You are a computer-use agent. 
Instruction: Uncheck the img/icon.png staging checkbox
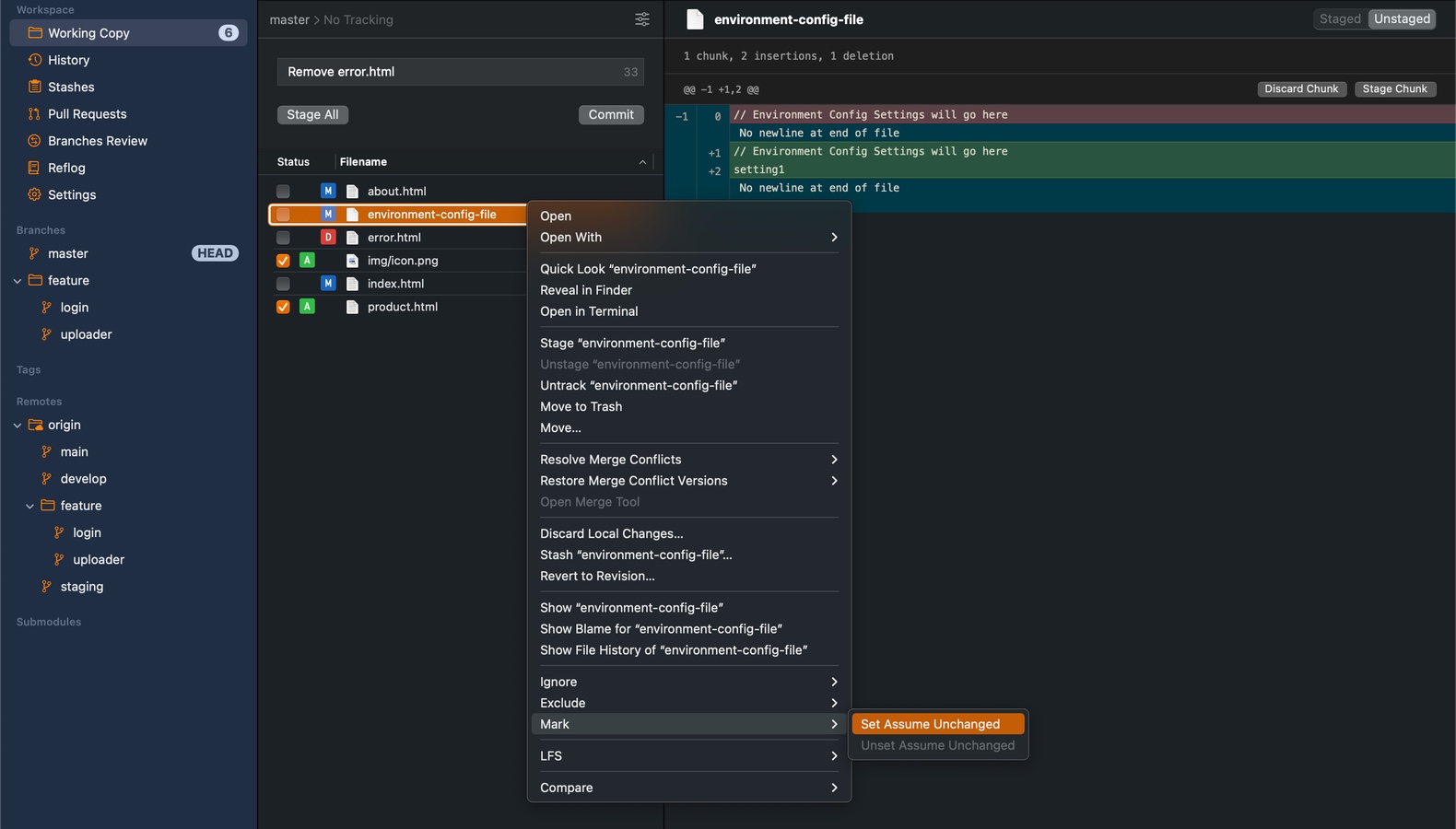click(x=283, y=261)
